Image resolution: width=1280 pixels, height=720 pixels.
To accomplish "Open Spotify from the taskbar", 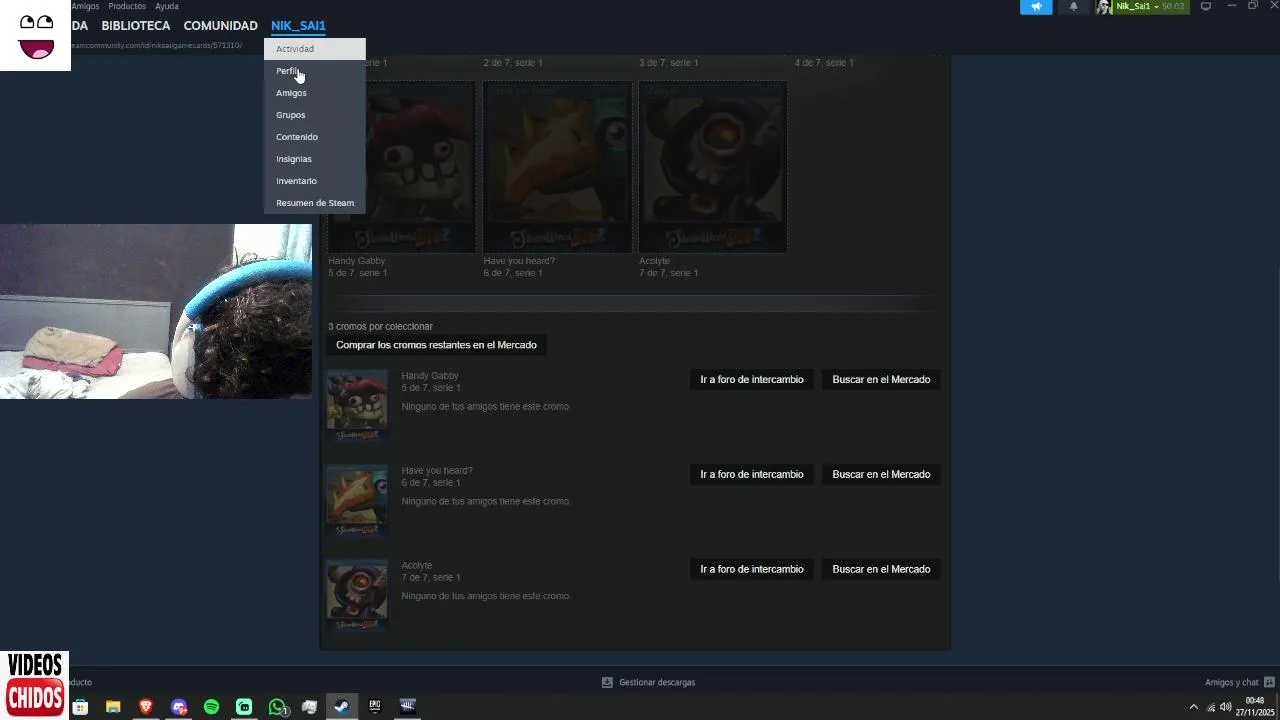I will click(x=211, y=707).
